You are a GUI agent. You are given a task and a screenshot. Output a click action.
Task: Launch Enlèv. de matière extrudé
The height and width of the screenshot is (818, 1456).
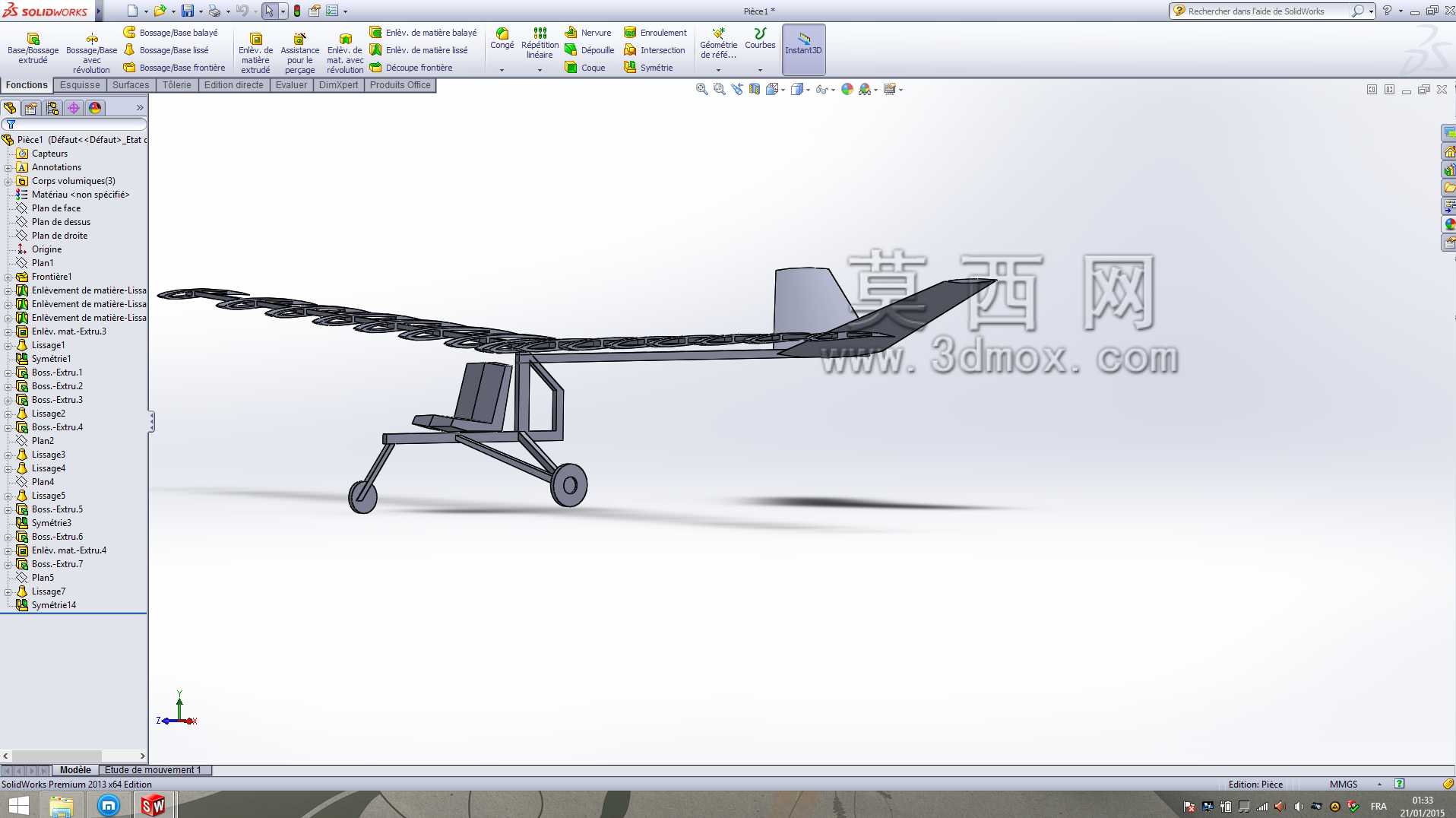tap(255, 53)
